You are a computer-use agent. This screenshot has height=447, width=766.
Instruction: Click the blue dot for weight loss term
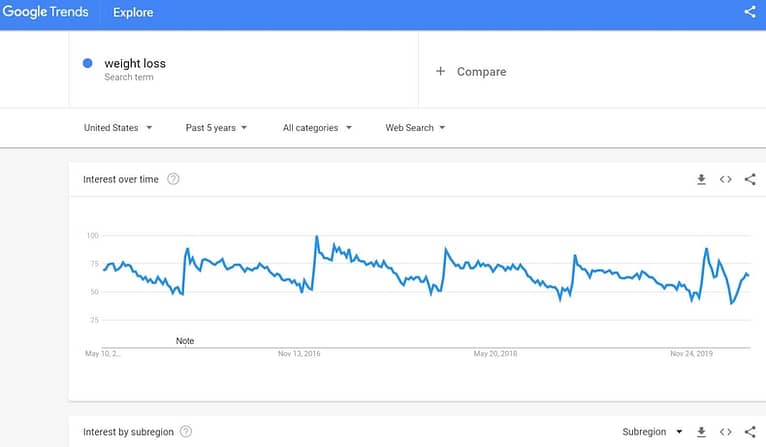pyautogui.click(x=87, y=63)
